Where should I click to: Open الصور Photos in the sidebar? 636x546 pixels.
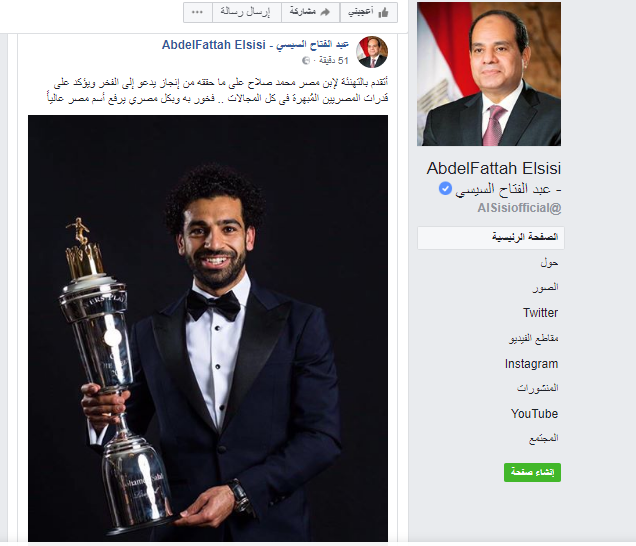click(546, 288)
